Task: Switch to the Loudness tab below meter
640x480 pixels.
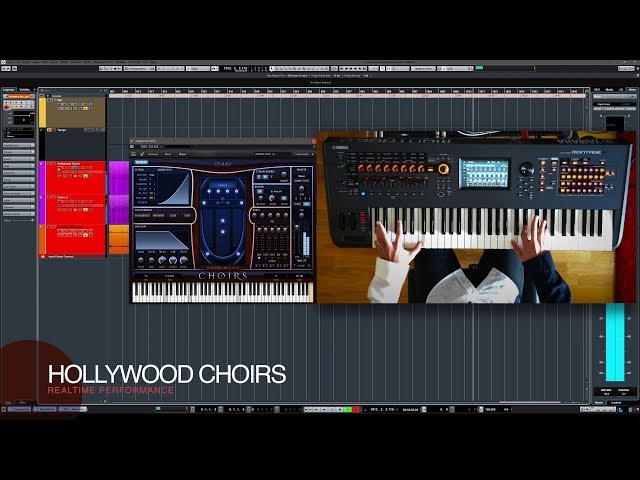Action: pos(616,402)
